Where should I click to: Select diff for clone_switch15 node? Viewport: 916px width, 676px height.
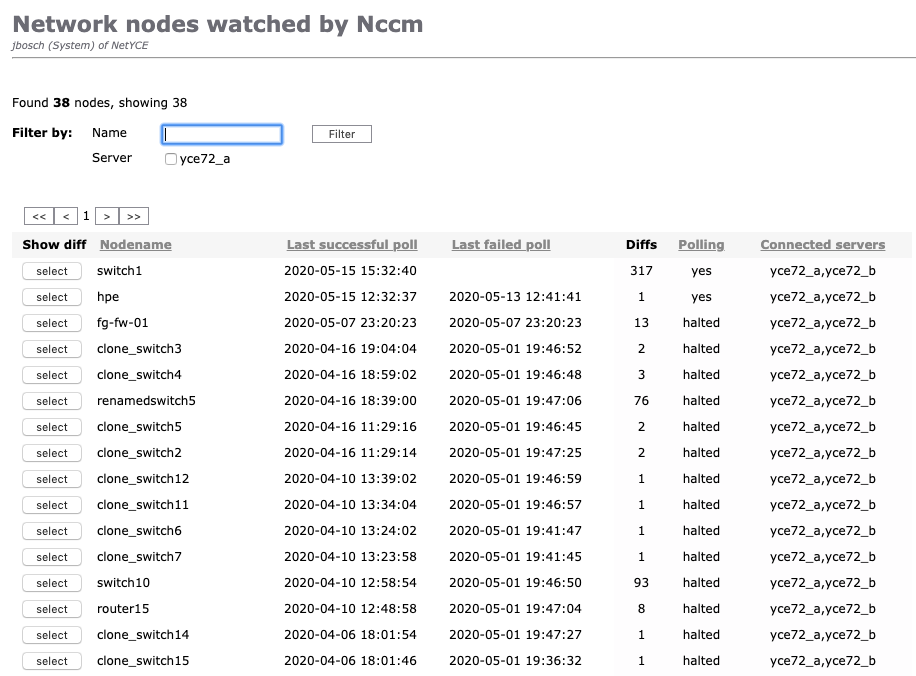point(52,661)
